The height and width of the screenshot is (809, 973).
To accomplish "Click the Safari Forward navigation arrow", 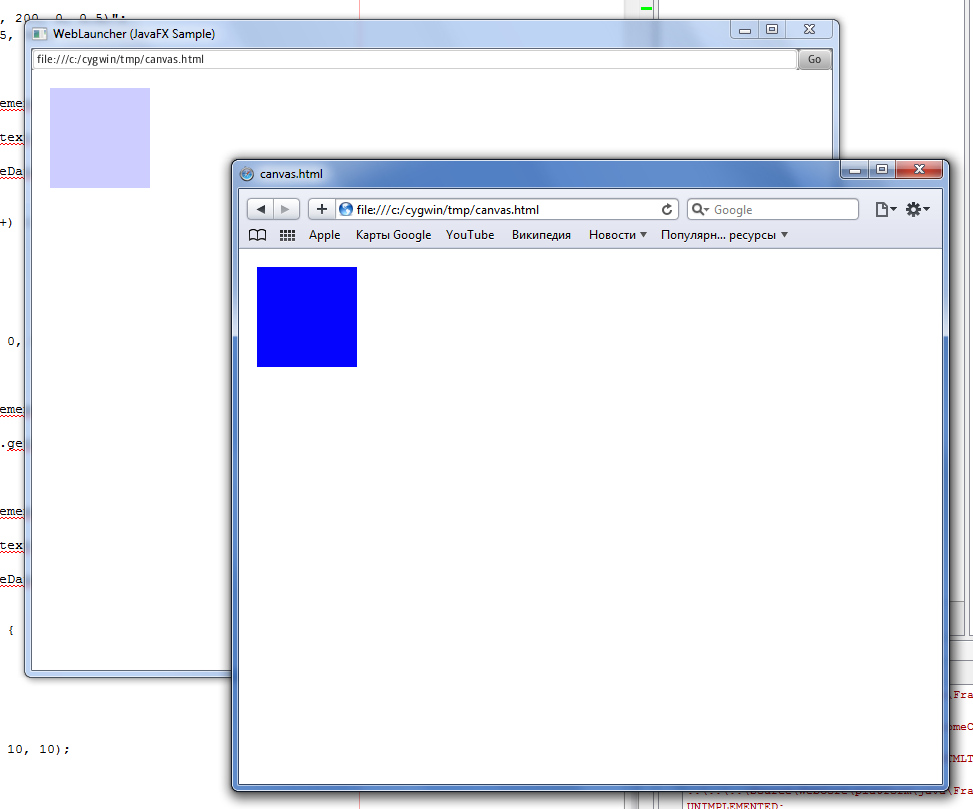I will (x=286, y=209).
